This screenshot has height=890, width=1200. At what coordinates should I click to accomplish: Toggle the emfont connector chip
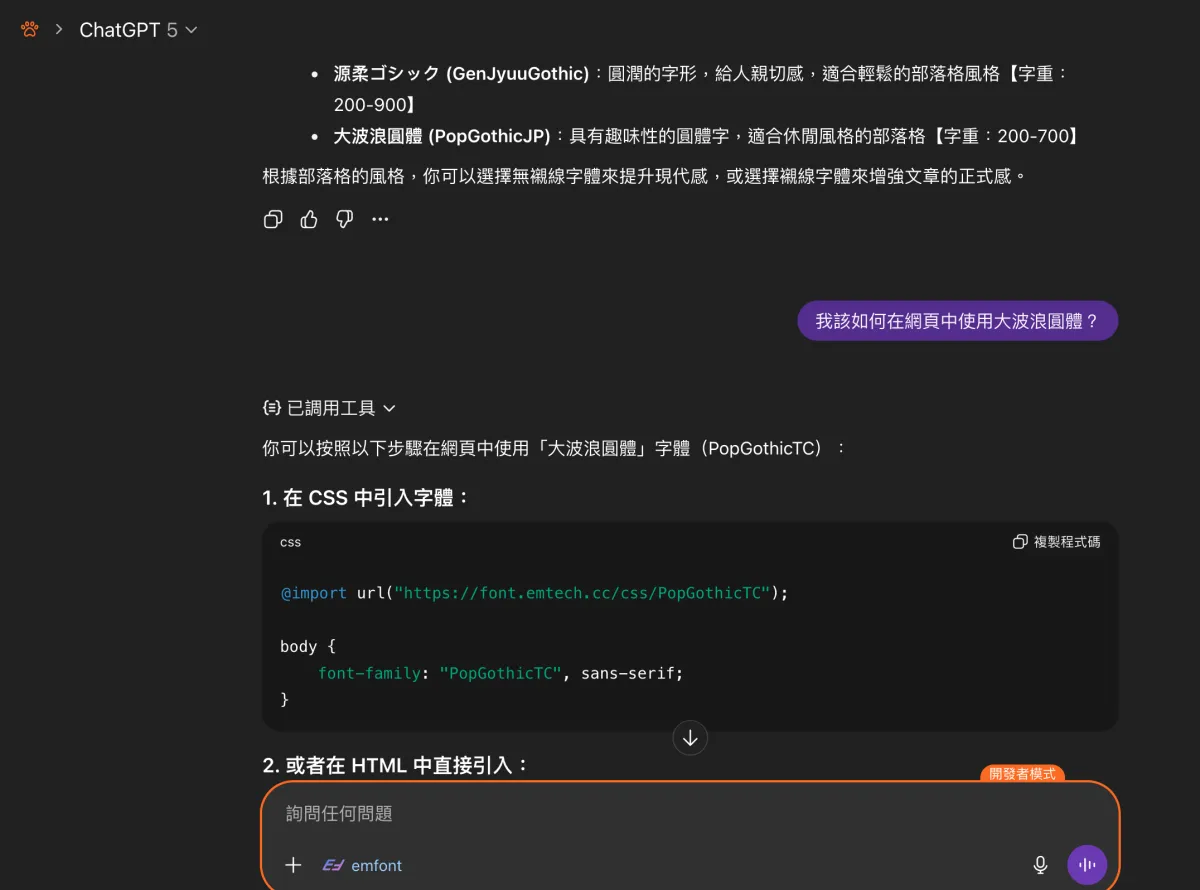click(363, 865)
